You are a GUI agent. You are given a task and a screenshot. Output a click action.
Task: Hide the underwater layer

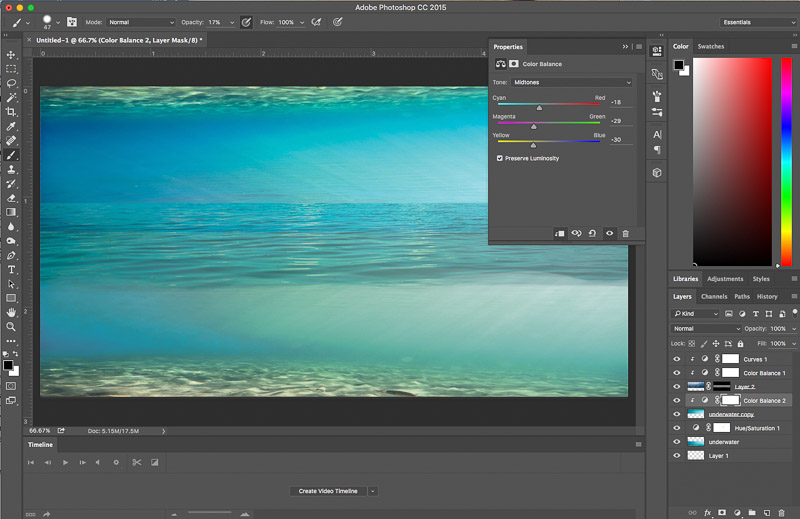coord(677,441)
